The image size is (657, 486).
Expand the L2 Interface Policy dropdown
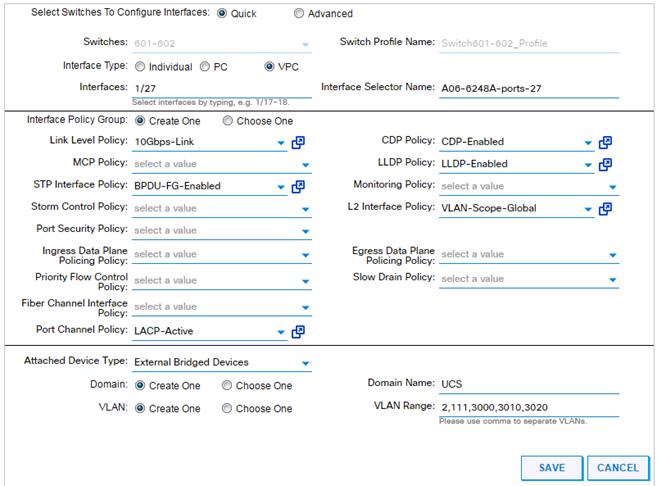point(588,209)
